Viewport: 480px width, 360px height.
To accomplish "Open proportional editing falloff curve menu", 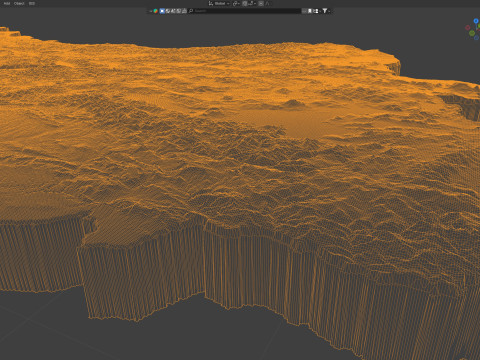I will click(x=267, y=3).
